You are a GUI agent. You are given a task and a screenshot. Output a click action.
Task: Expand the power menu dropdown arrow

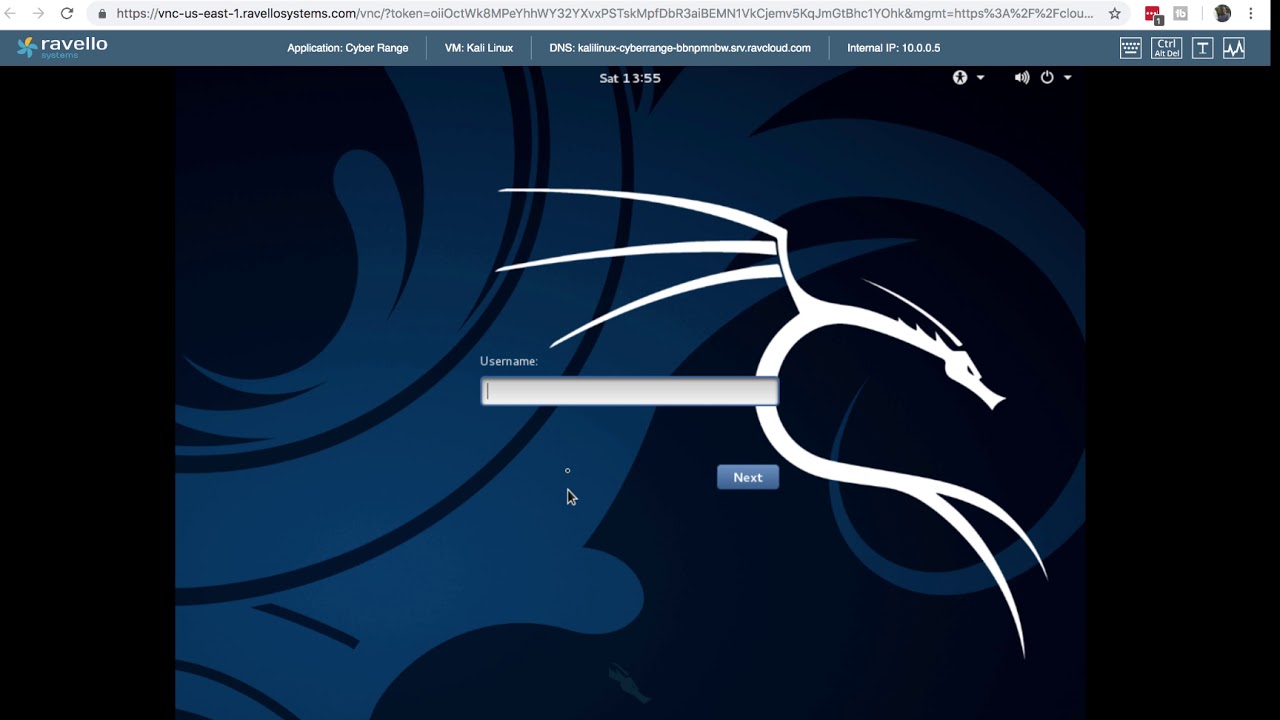click(1067, 77)
